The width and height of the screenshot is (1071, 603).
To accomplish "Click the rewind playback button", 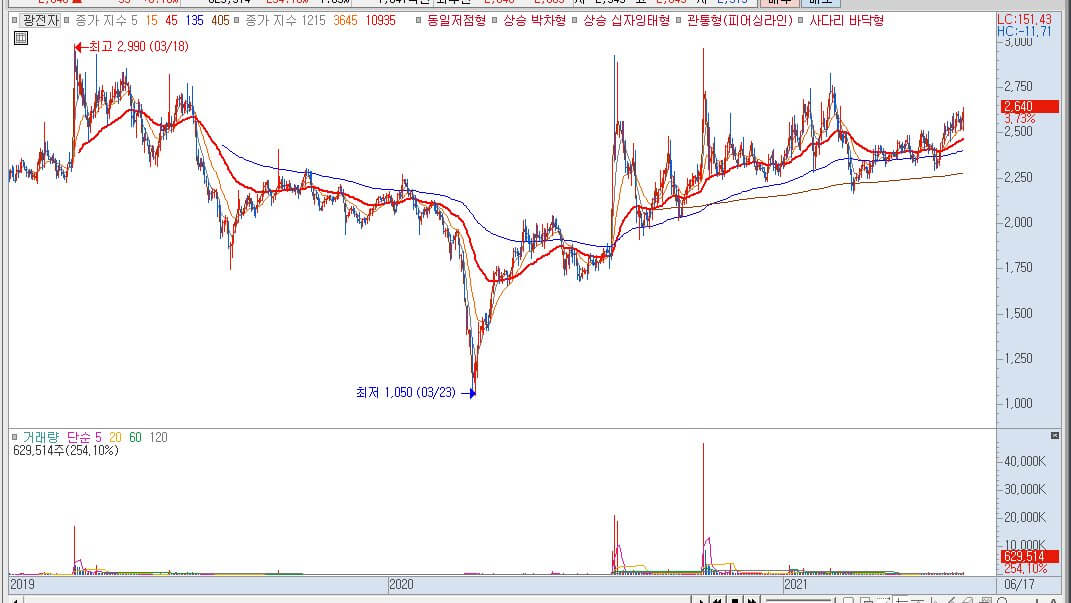I will click(x=717, y=600).
